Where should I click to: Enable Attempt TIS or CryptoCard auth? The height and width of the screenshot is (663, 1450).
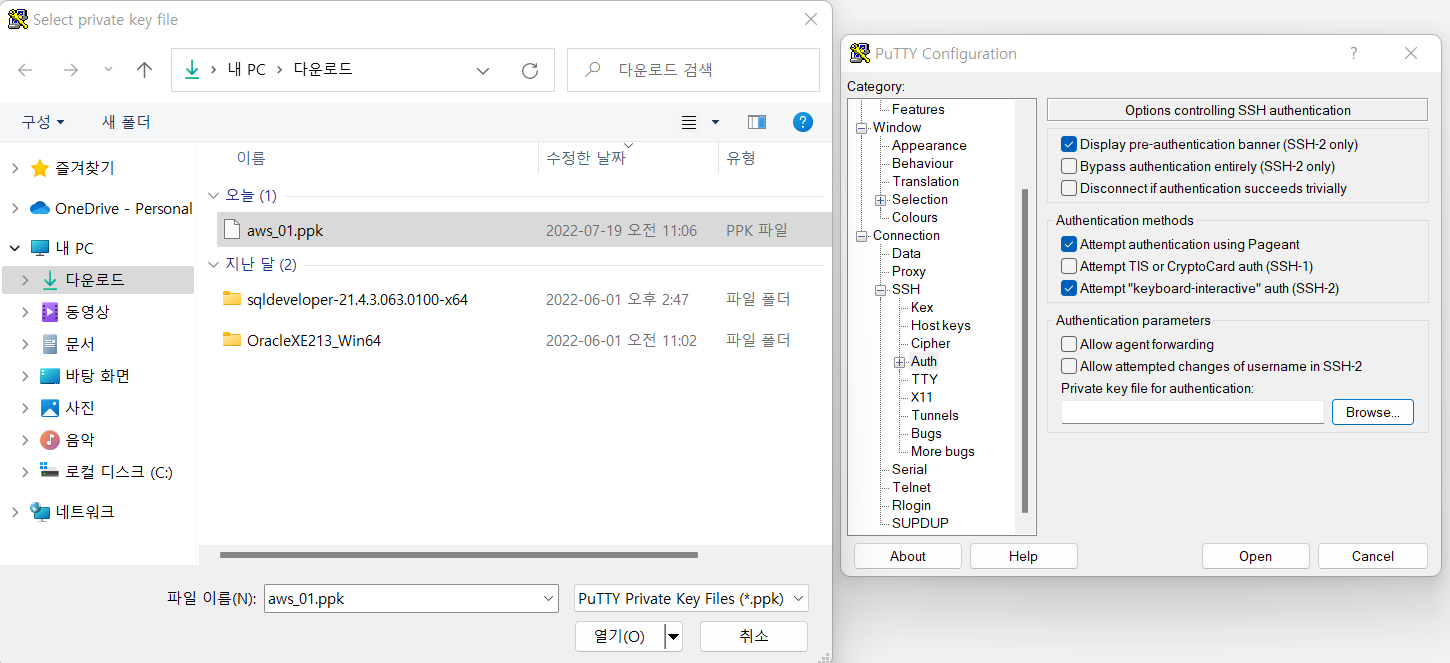point(1069,266)
